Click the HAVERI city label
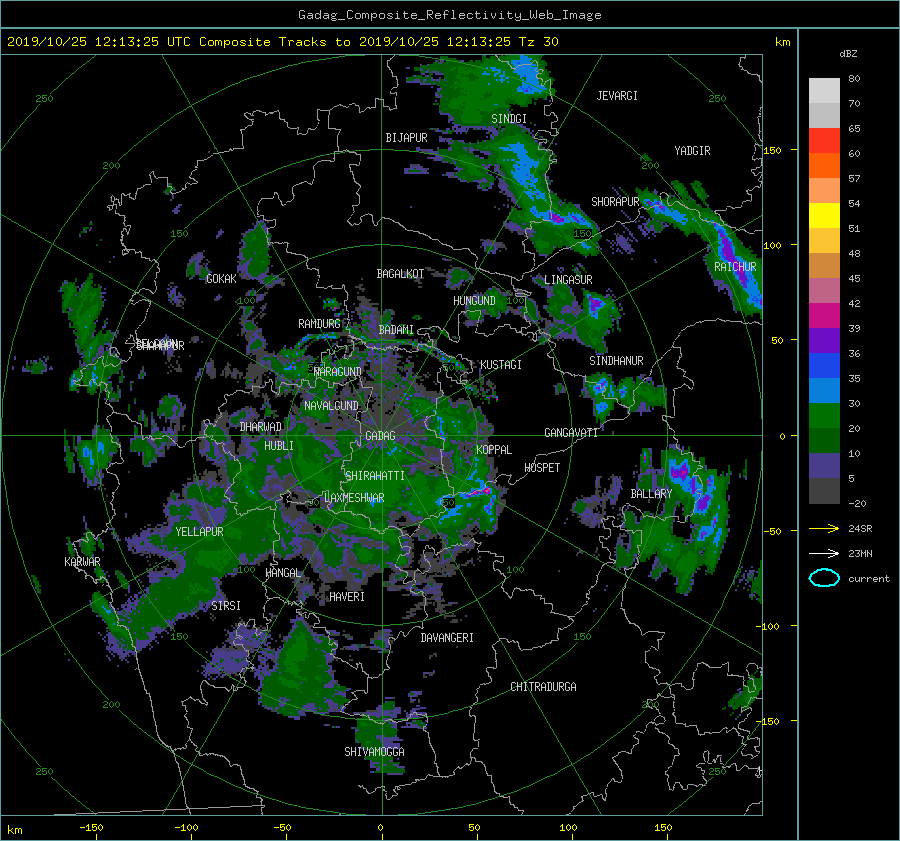Viewport: 900px width, 841px height. tap(347, 597)
